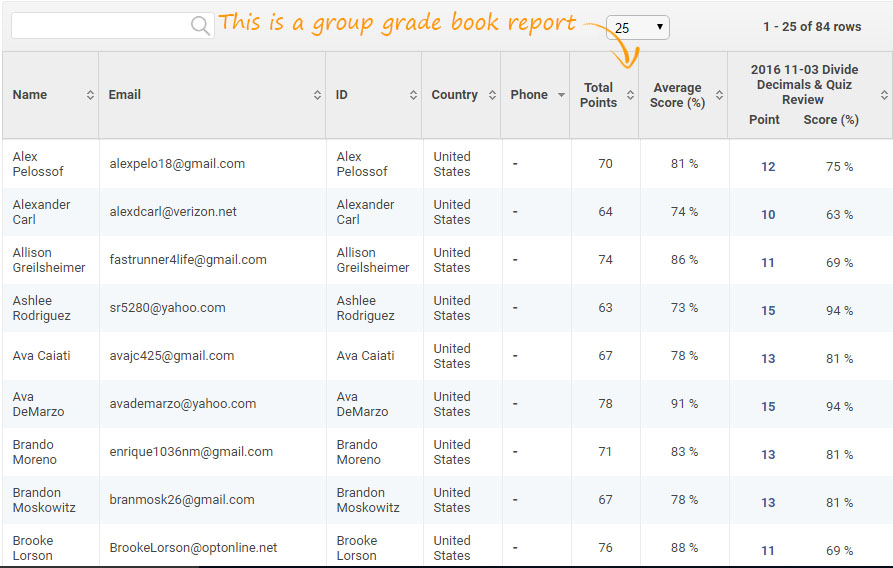
Task: Click Alex Pelossof's quiz point 12
Action: pyautogui.click(x=768, y=167)
